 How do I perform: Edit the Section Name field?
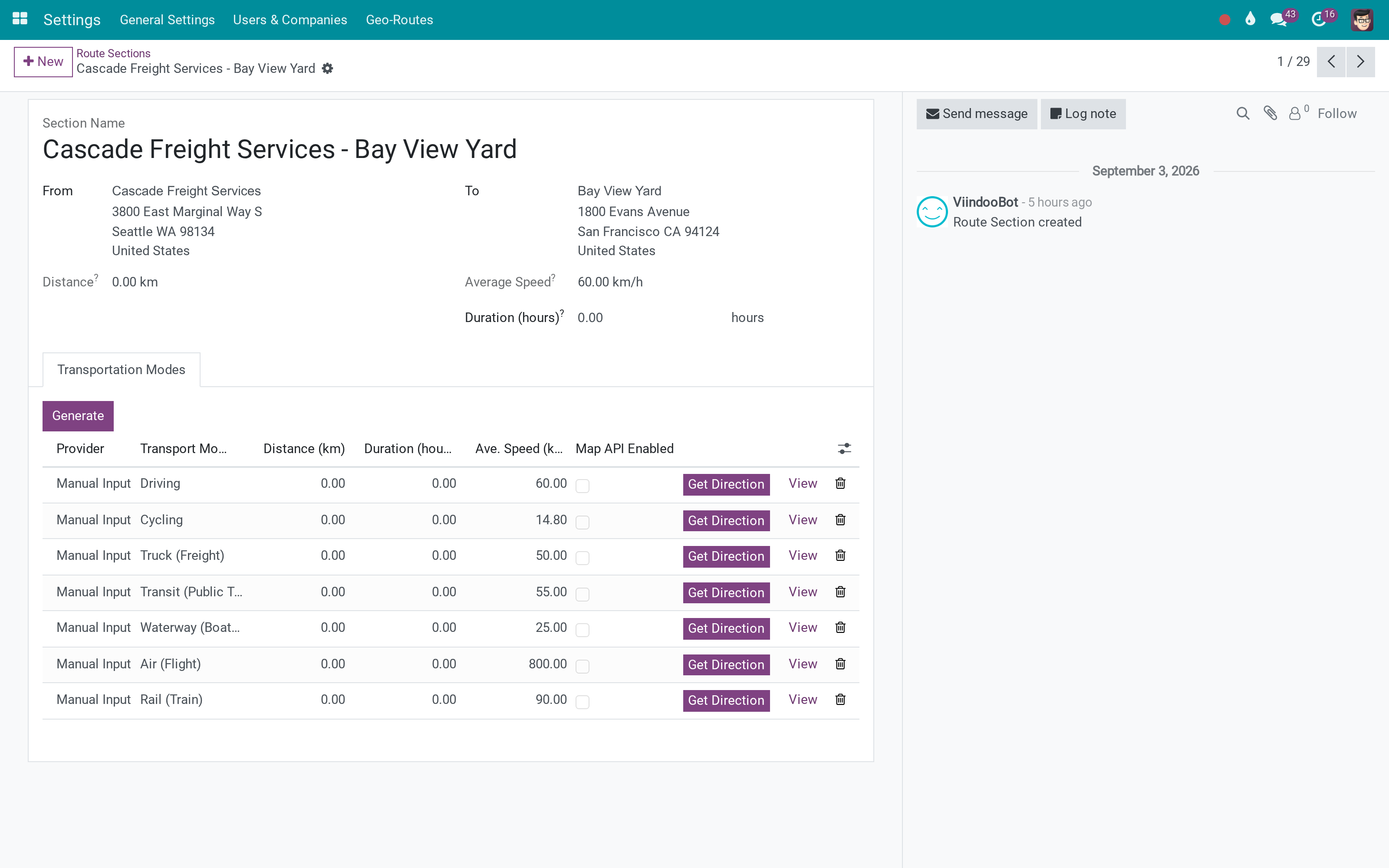[x=451, y=149]
